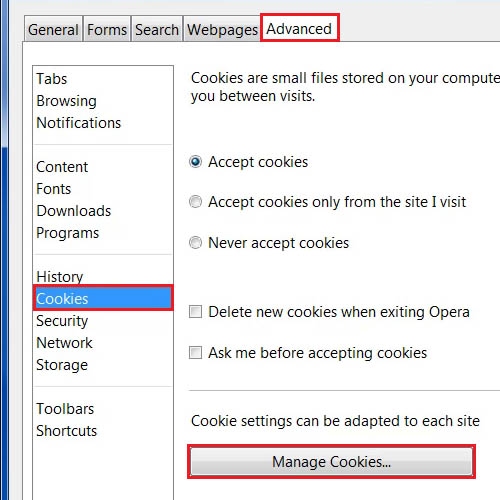Image resolution: width=500 pixels, height=500 pixels.
Task: Click the Manage Cookies button
Action: [x=331, y=461]
